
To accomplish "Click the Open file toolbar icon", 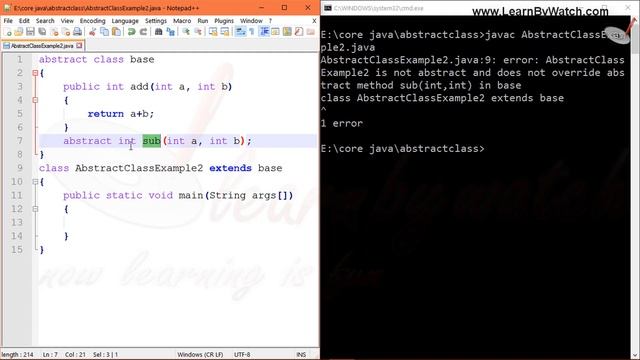I will click(19, 32).
